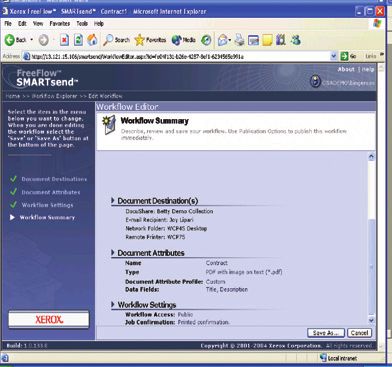Click 'PDF with image on text (*.pdf)' value

[244, 272]
